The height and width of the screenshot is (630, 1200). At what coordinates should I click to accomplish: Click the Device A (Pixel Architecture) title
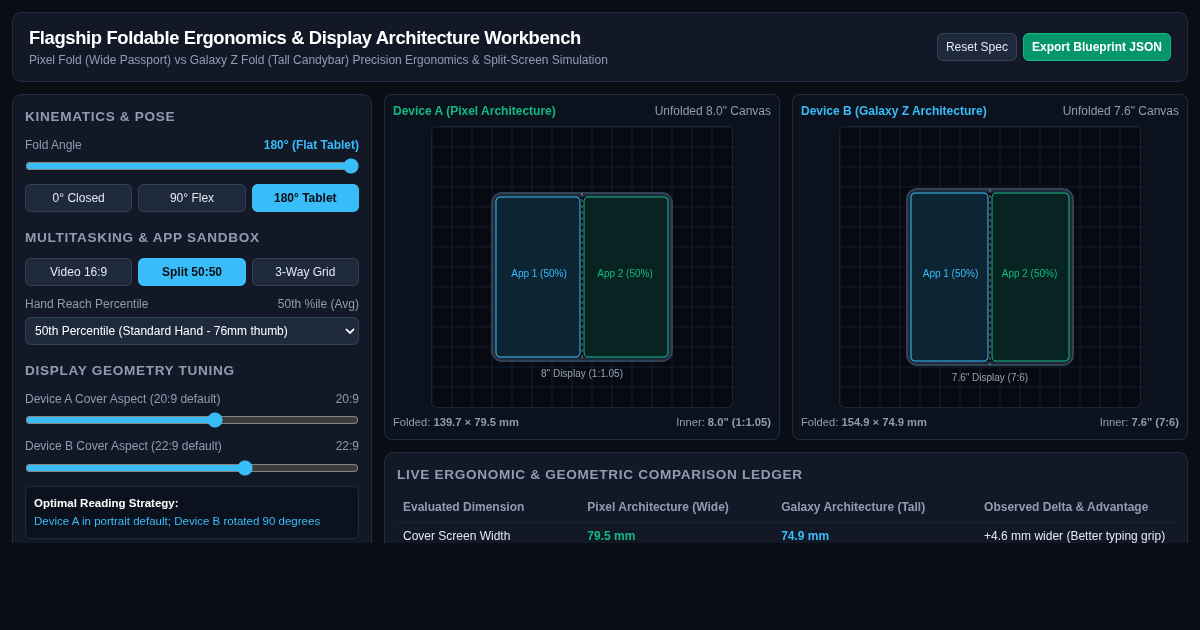(x=474, y=111)
